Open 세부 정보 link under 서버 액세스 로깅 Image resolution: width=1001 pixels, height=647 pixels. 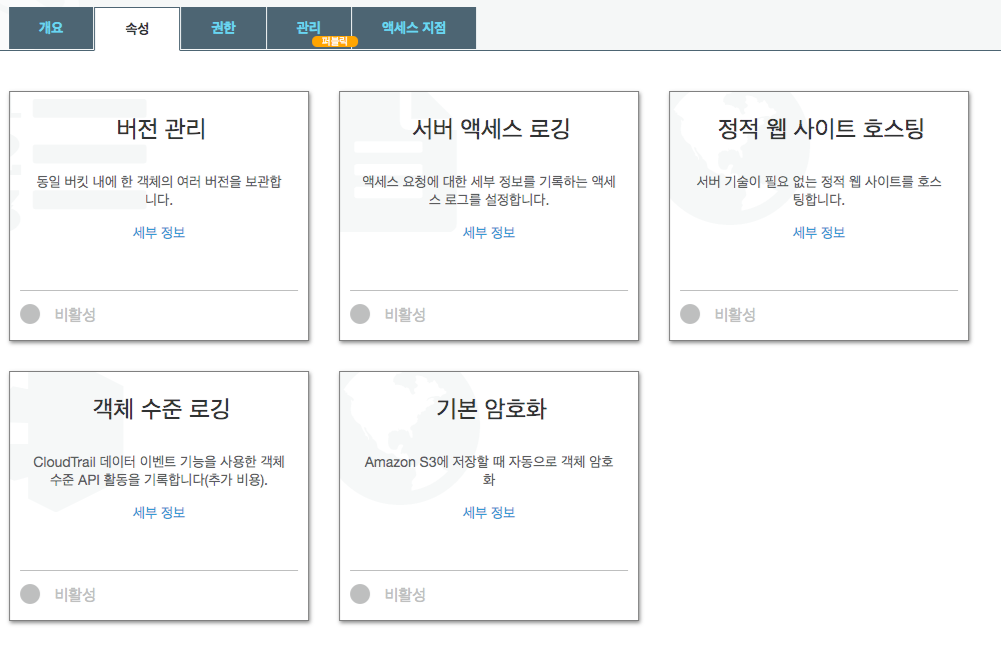[489, 232]
